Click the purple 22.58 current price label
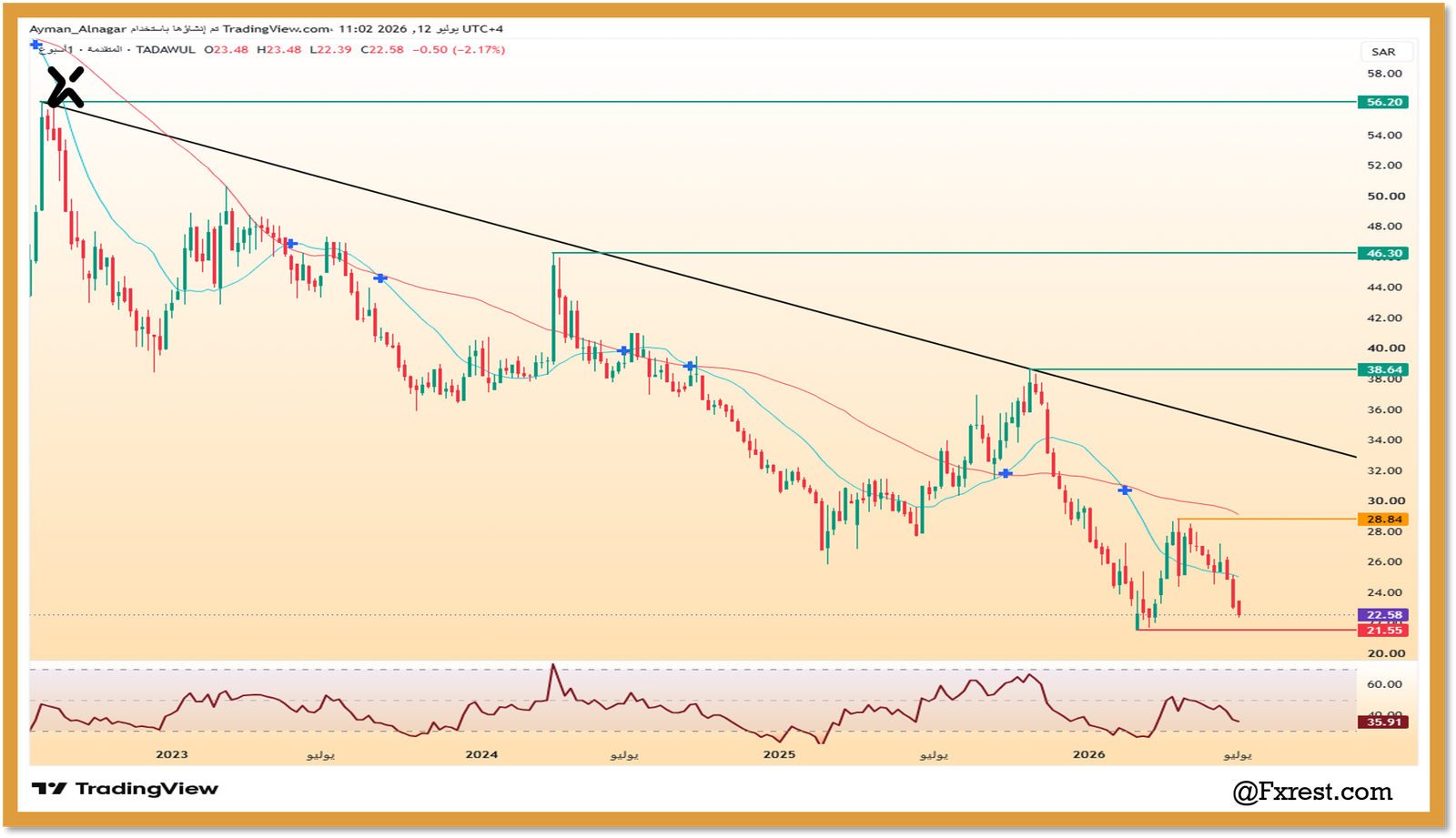The image size is (1456, 838). point(1383,615)
